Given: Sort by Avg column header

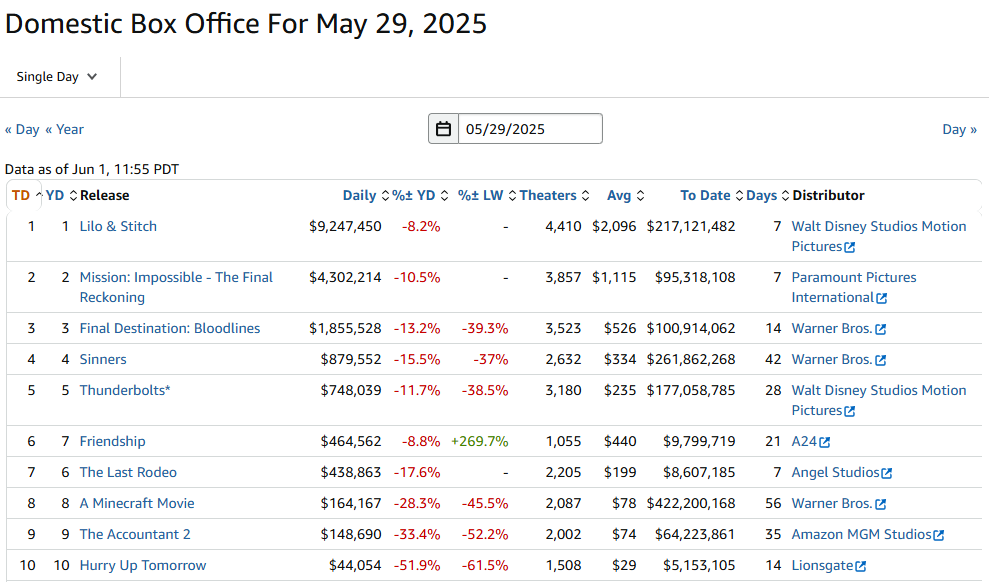Looking at the screenshot, I should (x=626, y=195).
